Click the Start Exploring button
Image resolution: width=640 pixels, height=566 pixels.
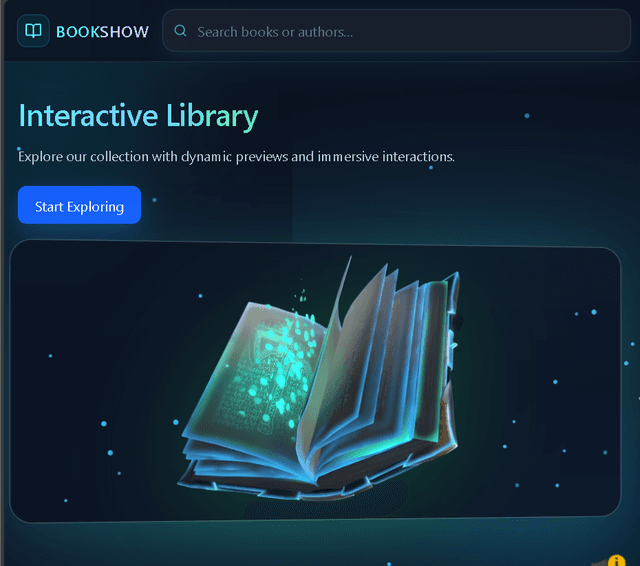pos(79,205)
